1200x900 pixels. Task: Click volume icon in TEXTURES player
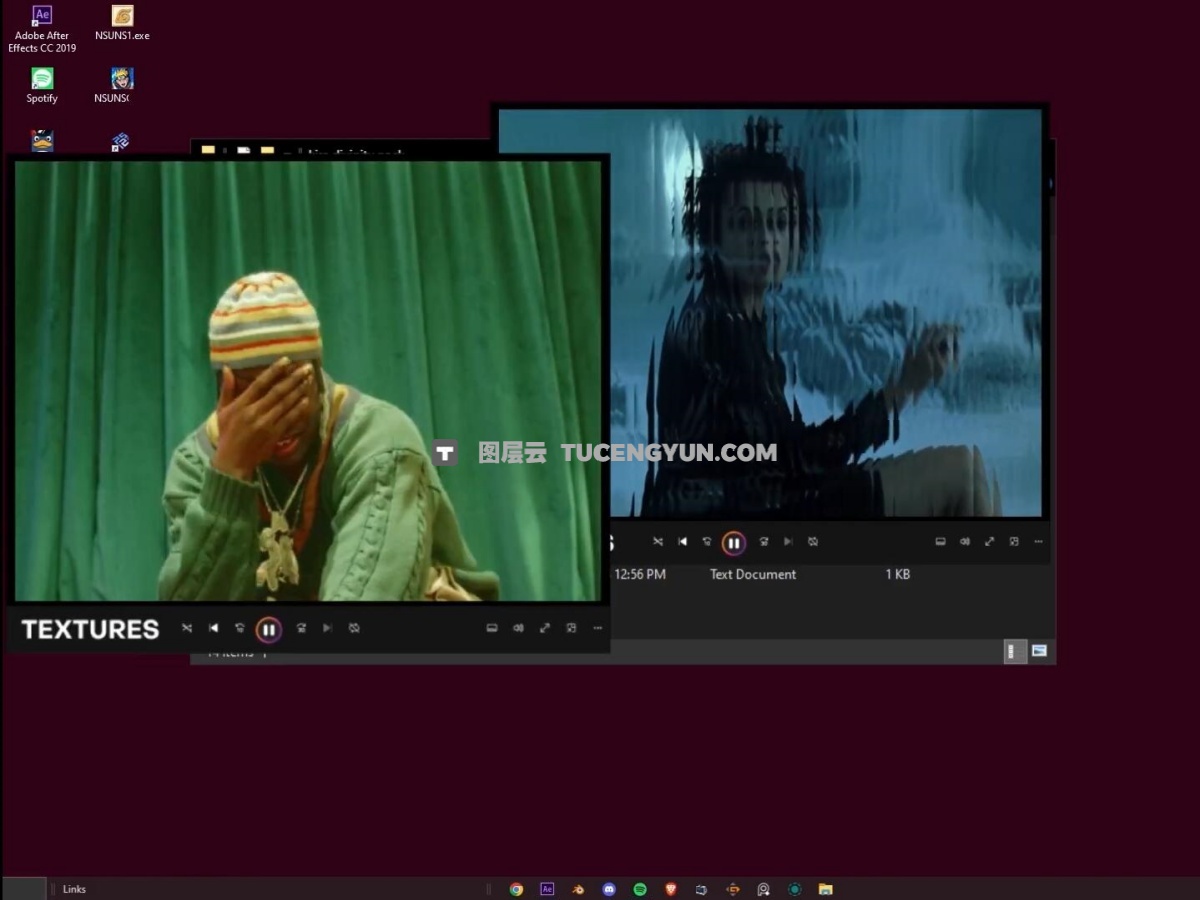pyautogui.click(x=518, y=628)
